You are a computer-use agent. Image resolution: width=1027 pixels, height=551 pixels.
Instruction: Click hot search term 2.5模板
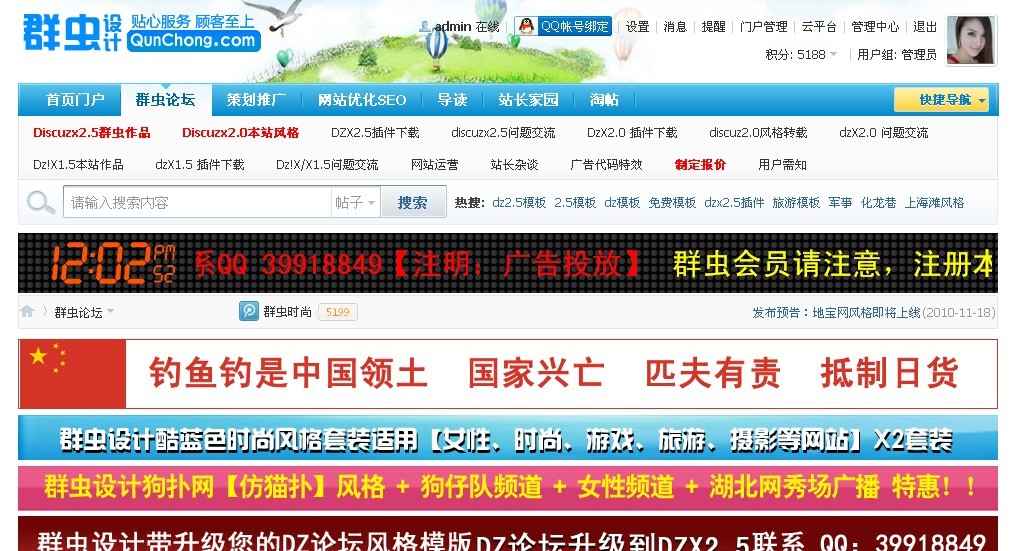[575, 202]
